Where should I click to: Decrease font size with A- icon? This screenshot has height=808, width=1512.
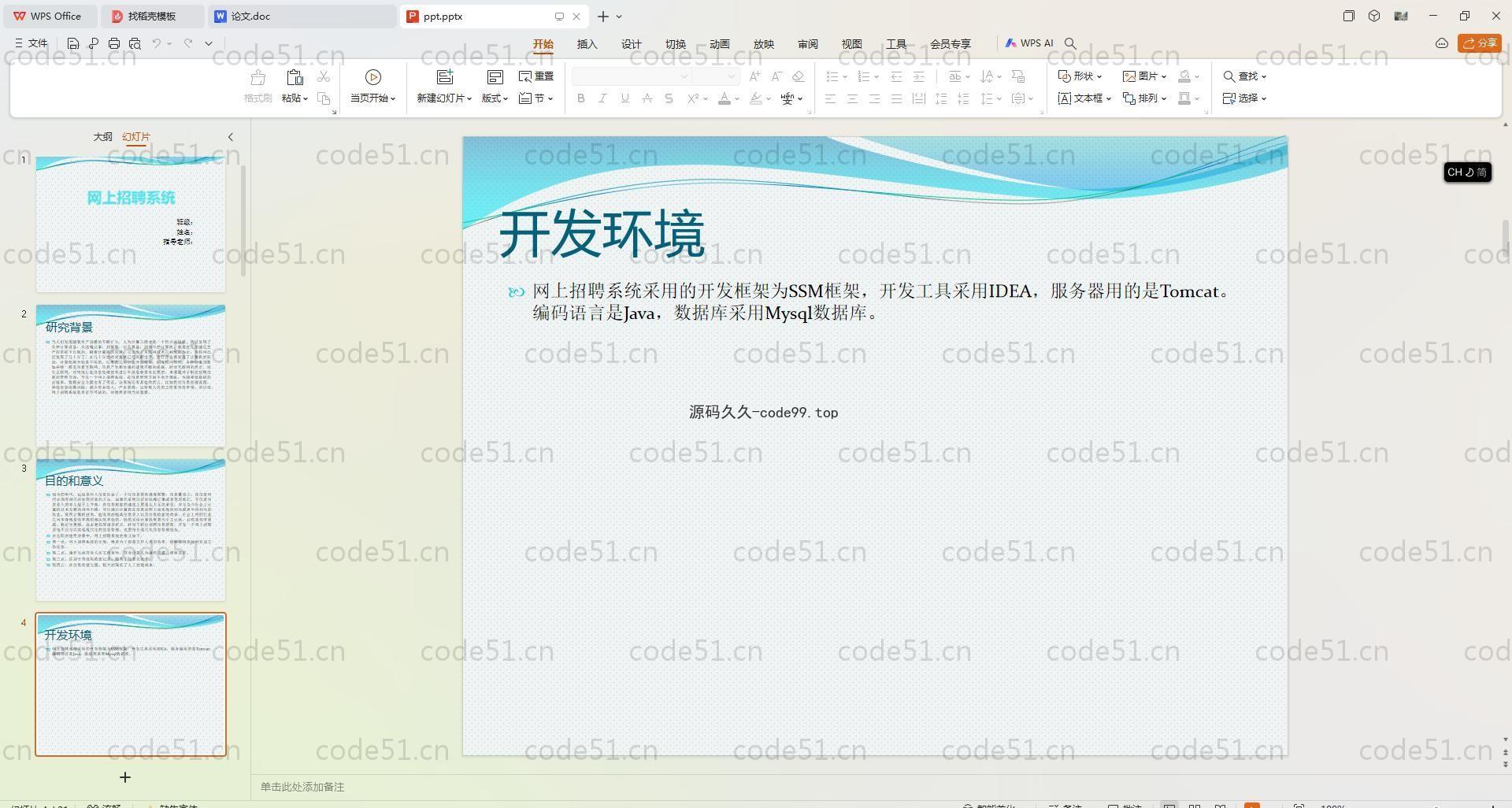(x=776, y=76)
